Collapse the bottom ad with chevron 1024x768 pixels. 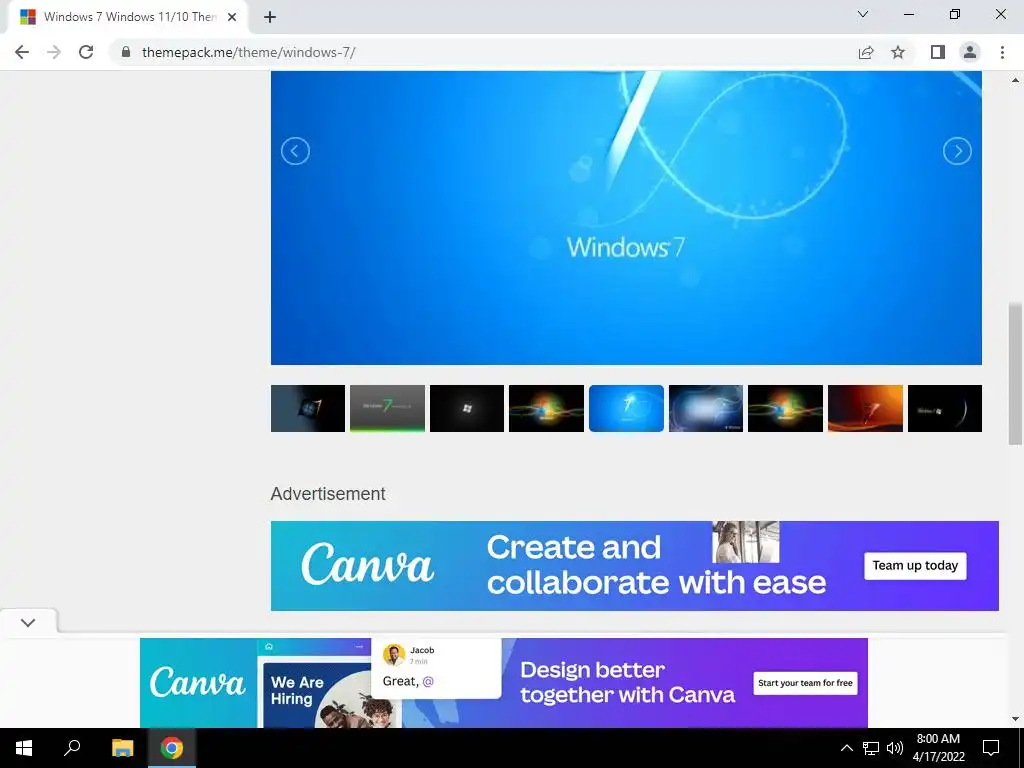(x=28, y=622)
